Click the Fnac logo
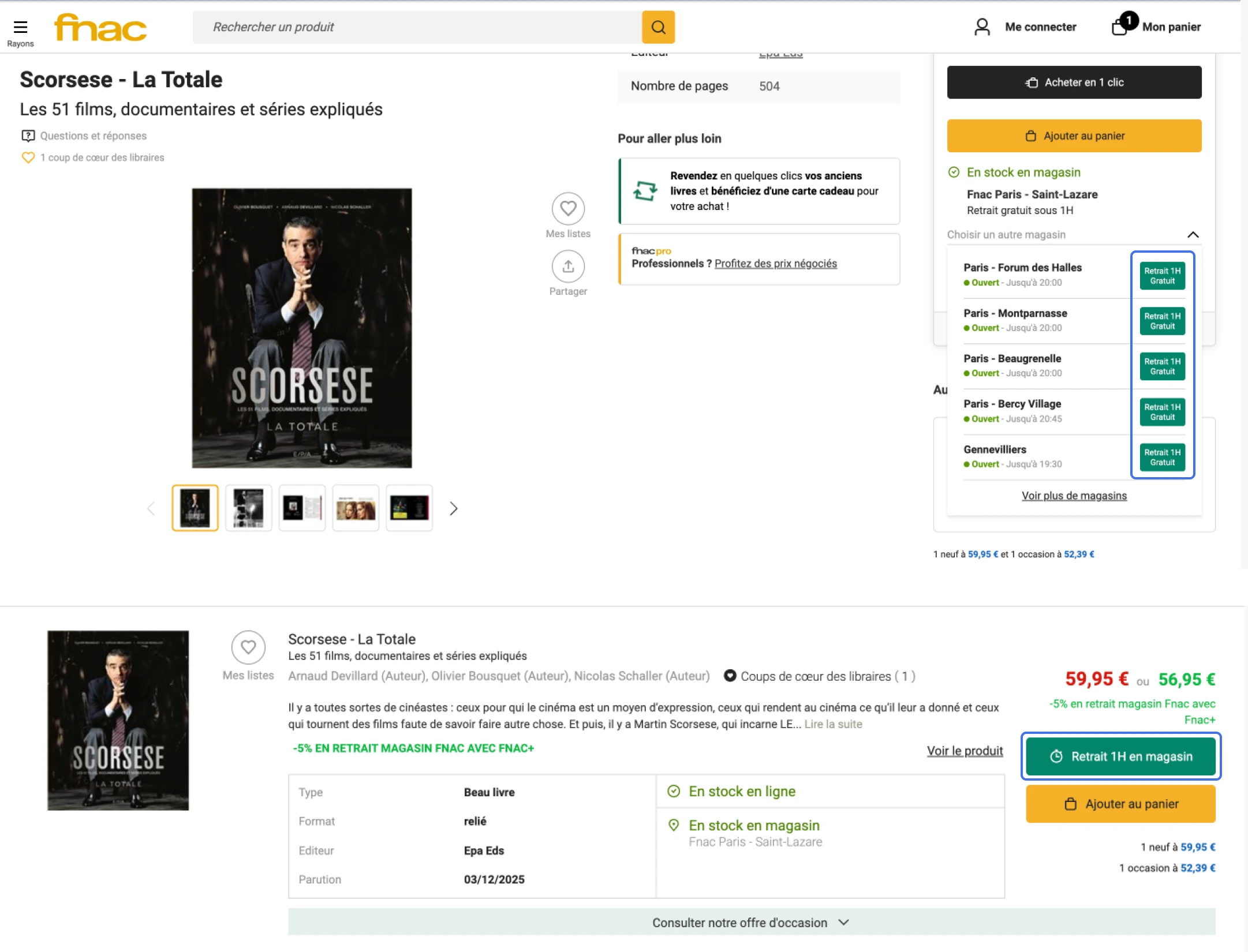This screenshot has height=952, width=1248. coord(99,27)
